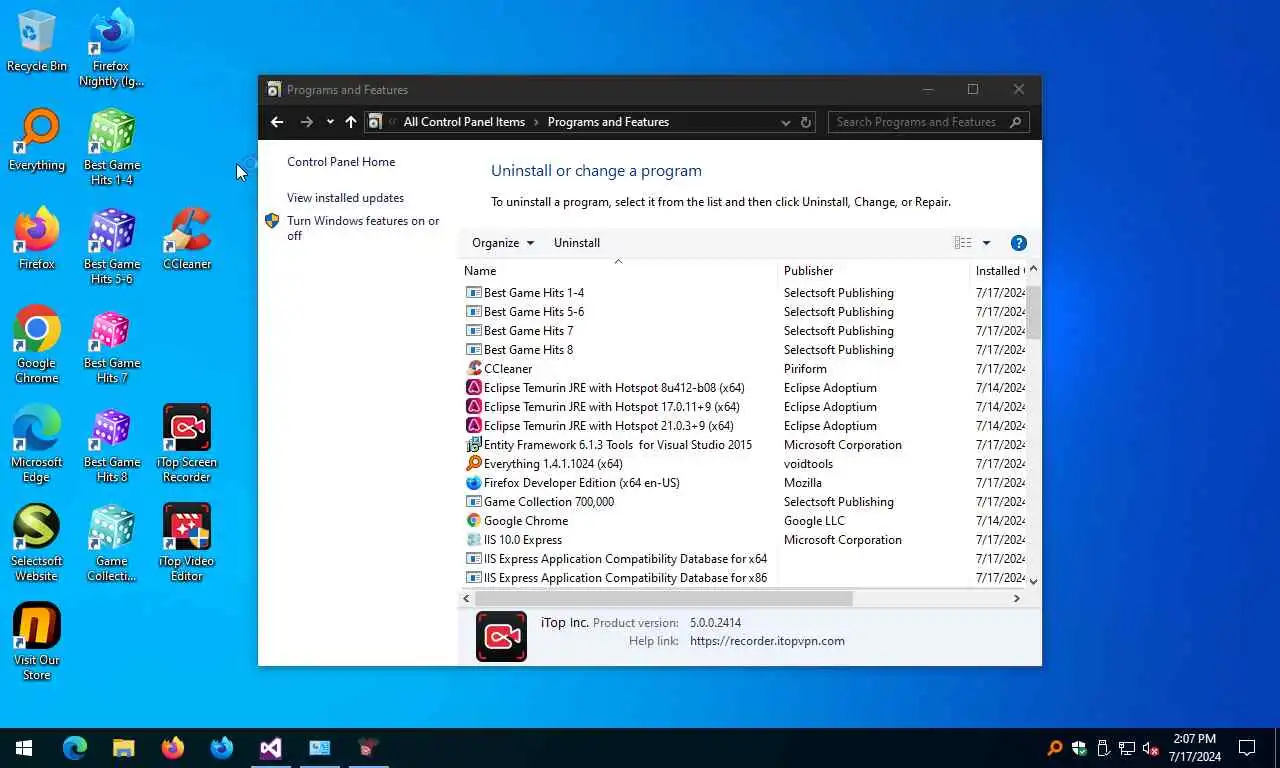Select the Game Collection desktop shortcut
This screenshot has height=768, width=1280.
coord(111,543)
